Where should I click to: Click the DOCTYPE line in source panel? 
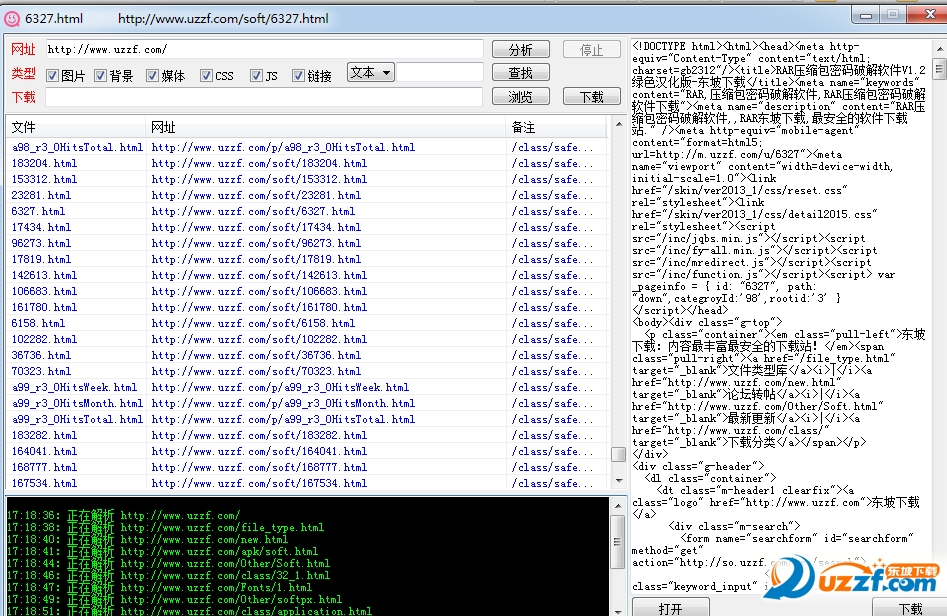point(746,46)
